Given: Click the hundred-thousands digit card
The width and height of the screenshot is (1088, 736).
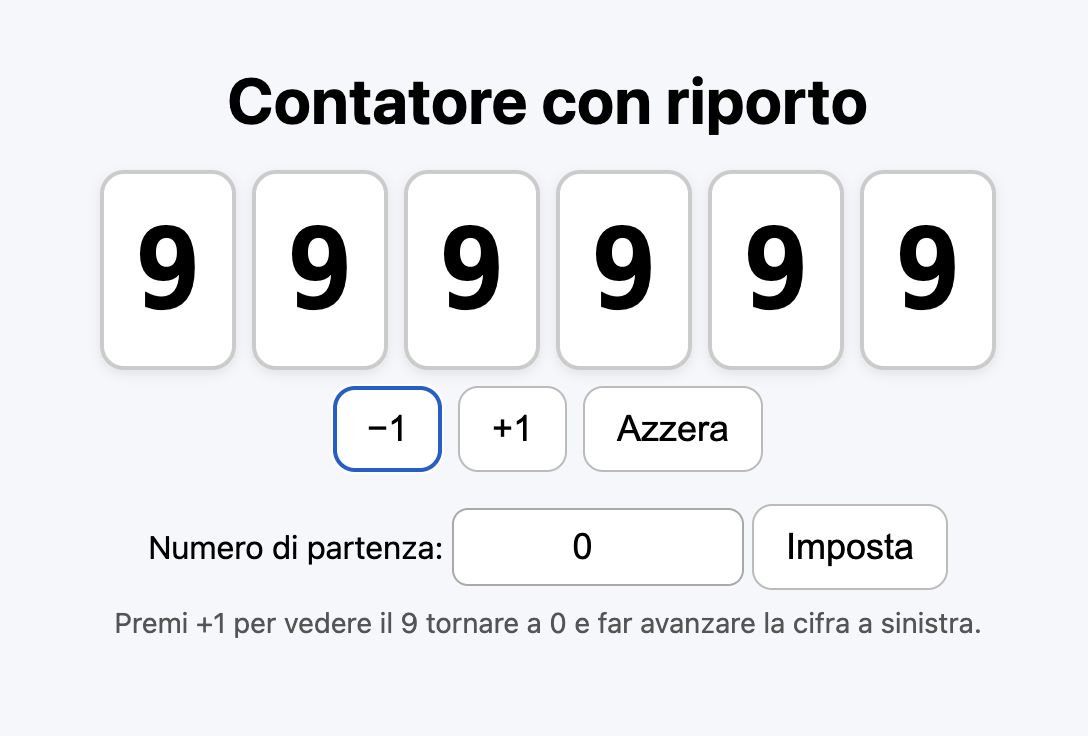Looking at the screenshot, I should 168,270.
